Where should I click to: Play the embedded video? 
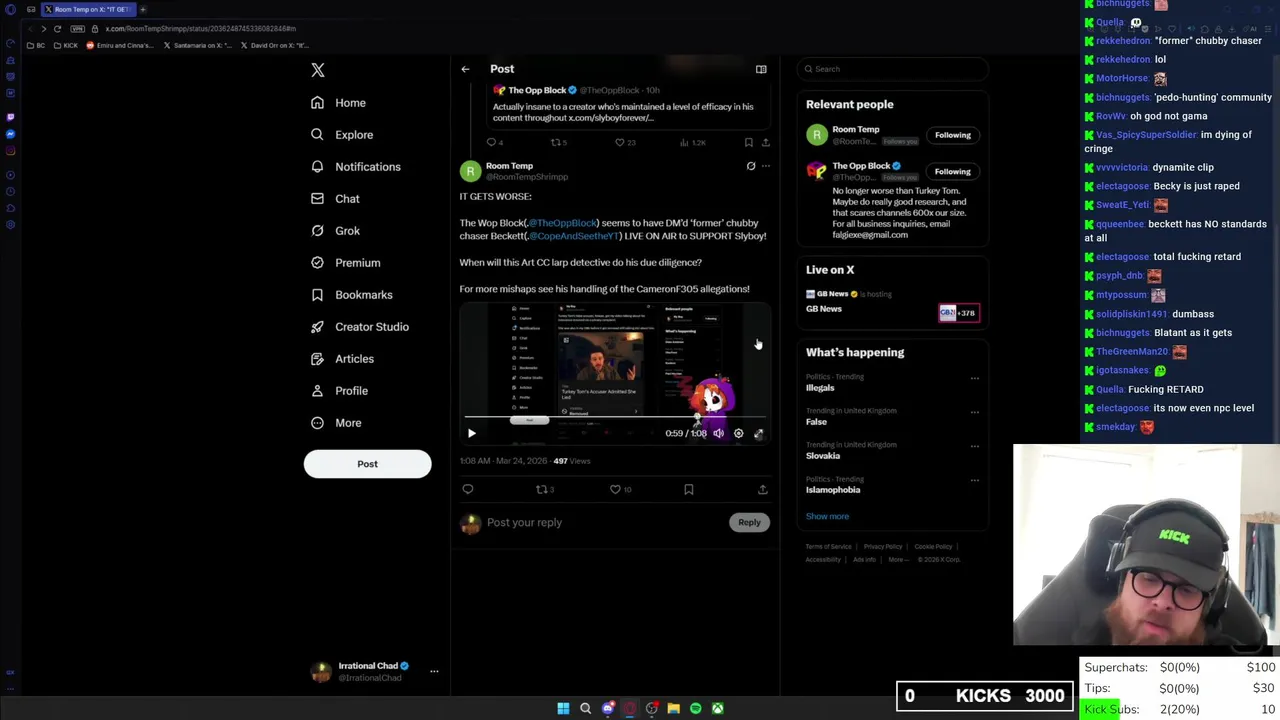[x=472, y=434]
